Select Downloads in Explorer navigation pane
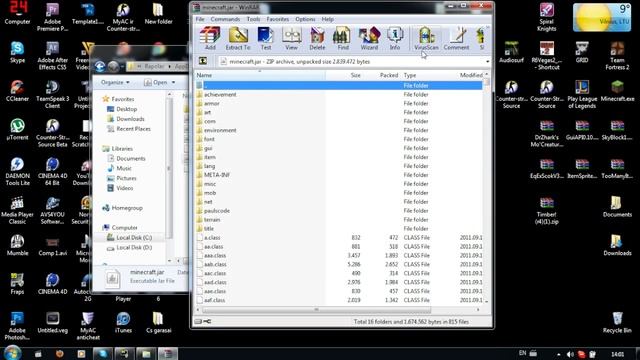Image resolution: width=640 pixels, height=360 pixels. pos(126,119)
